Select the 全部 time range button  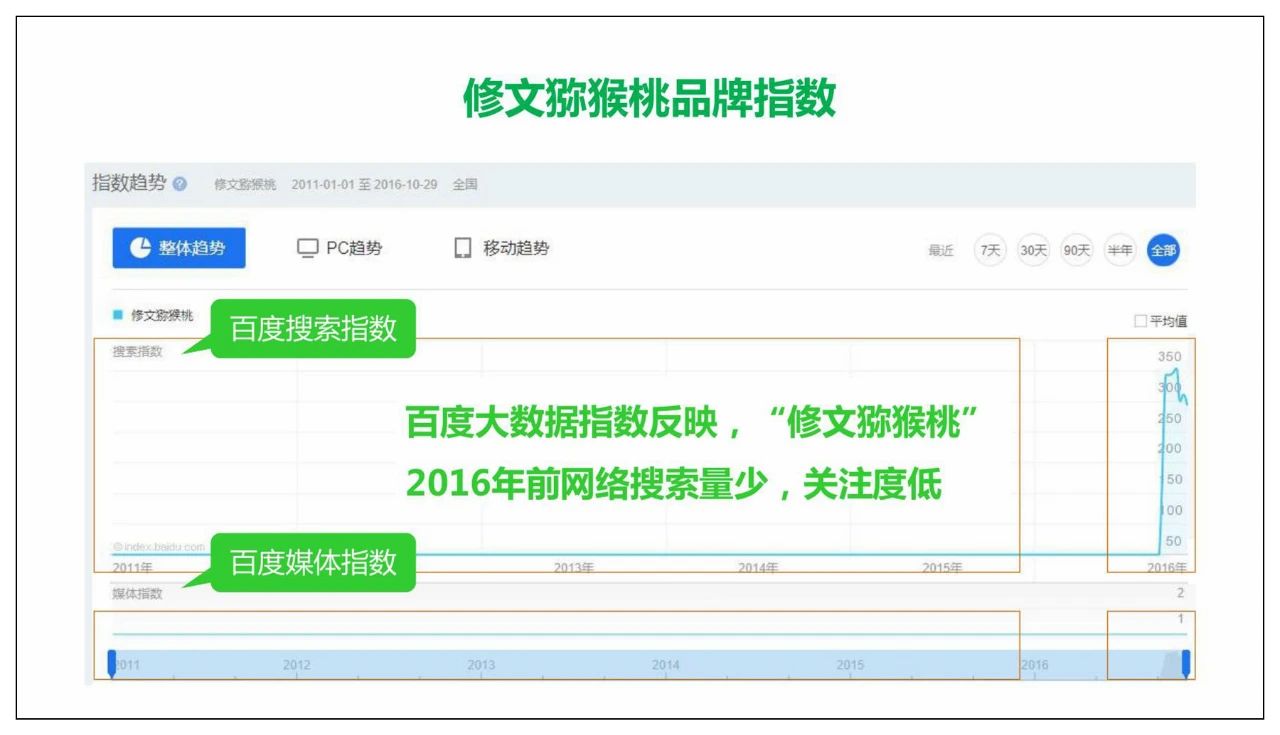coord(1163,250)
